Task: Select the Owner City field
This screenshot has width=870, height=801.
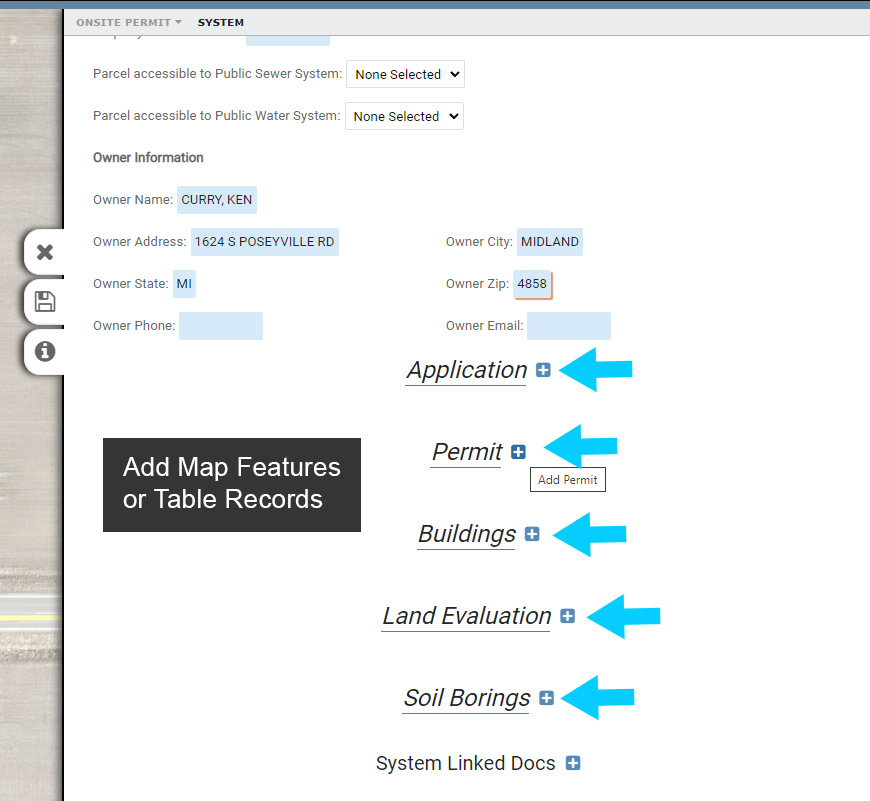Action: pyautogui.click(x=550, y=242)
